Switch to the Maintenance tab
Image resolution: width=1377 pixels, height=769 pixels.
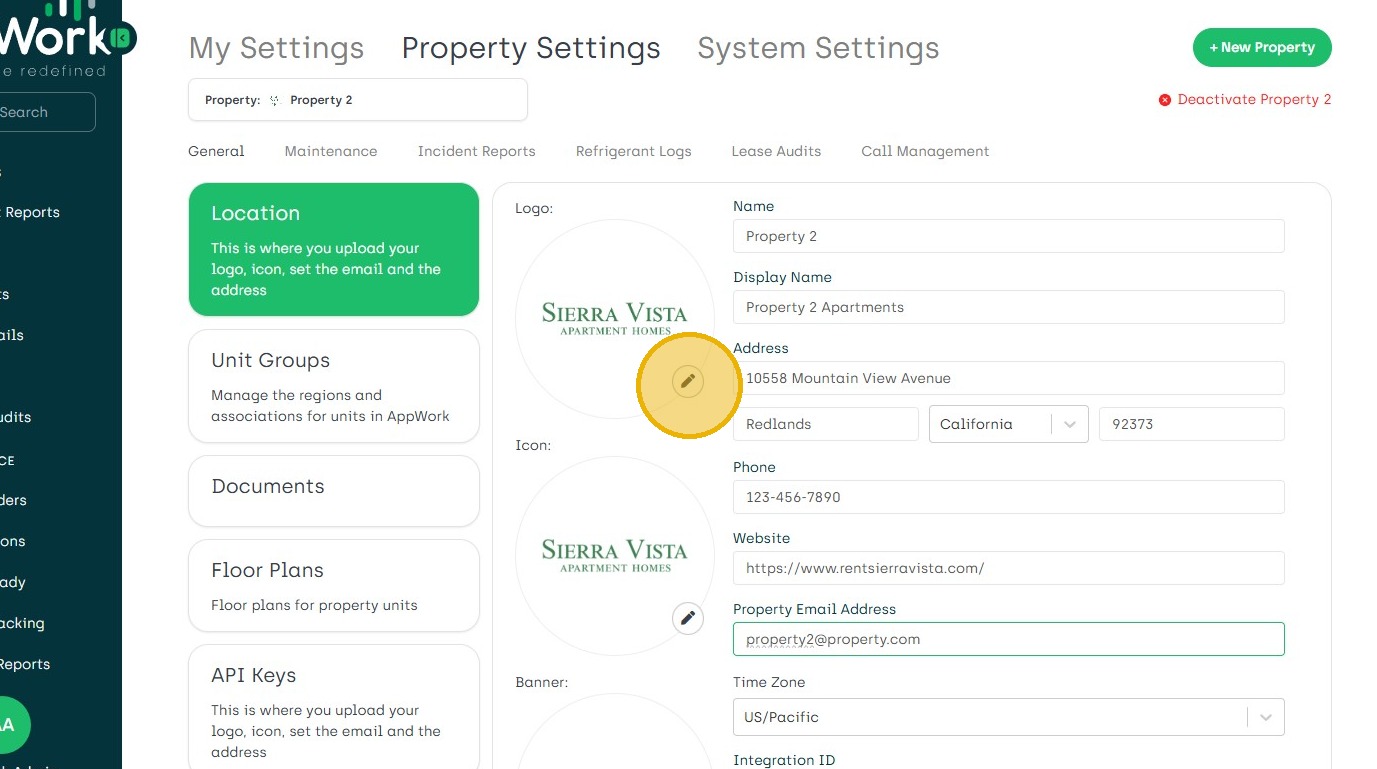click(x=331, y=151)
